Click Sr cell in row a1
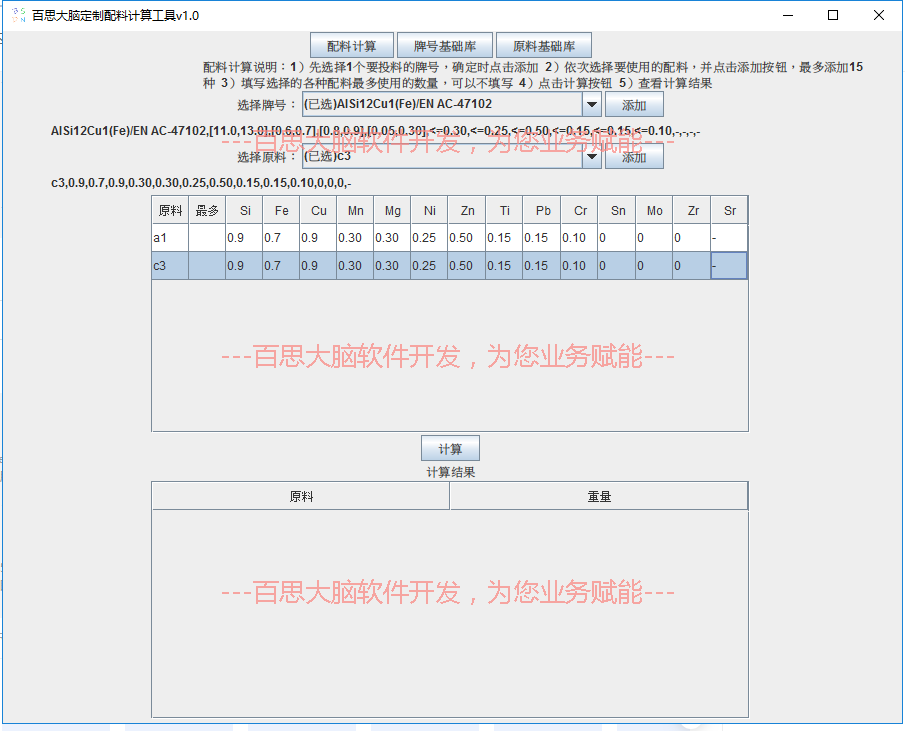905x731 pixels. 729,238
